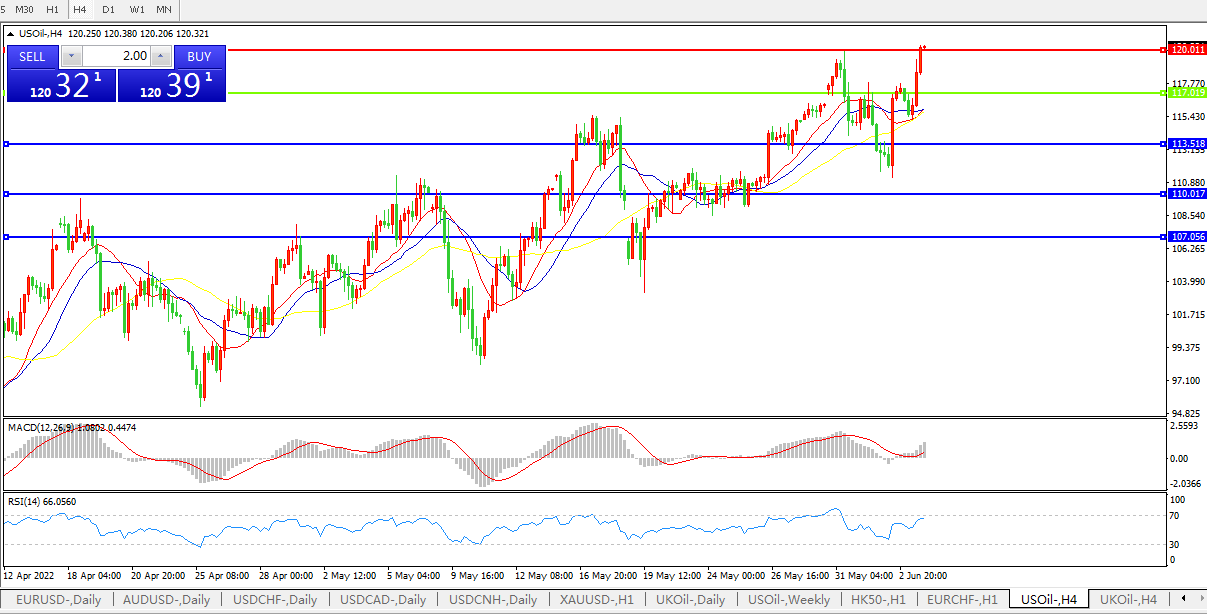Open the EURUSD-,Daily chart tab

(58, 600)
